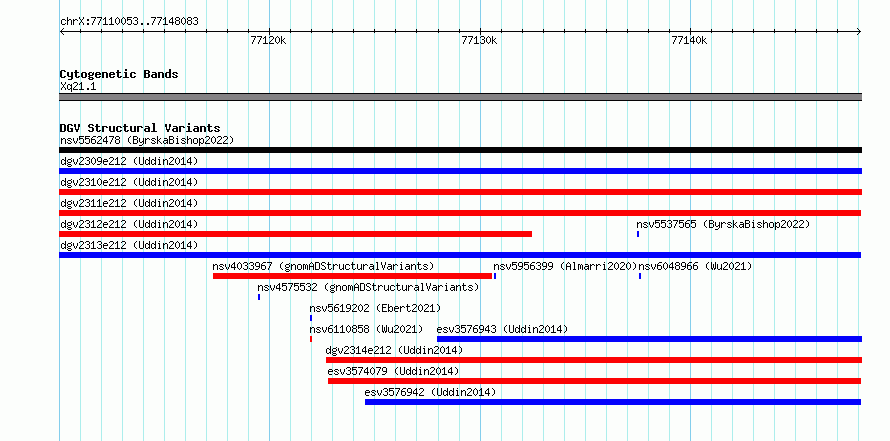The image size is (890, 441).
Task: Click the DGV Structural Variants track title
Action: click(140, 128)
